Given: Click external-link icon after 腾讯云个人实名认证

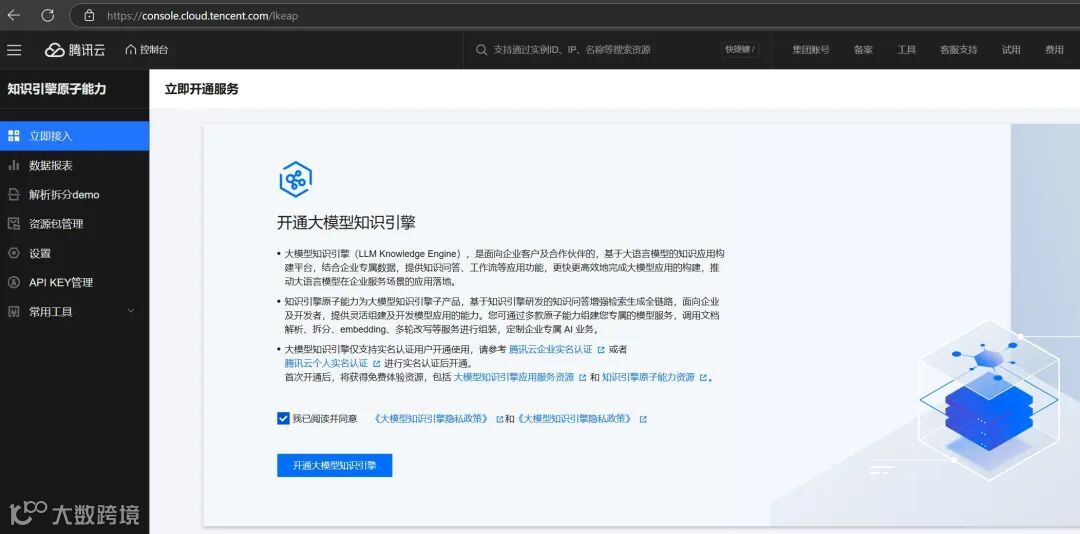Looking at the screenshot, I should (376, 363).
